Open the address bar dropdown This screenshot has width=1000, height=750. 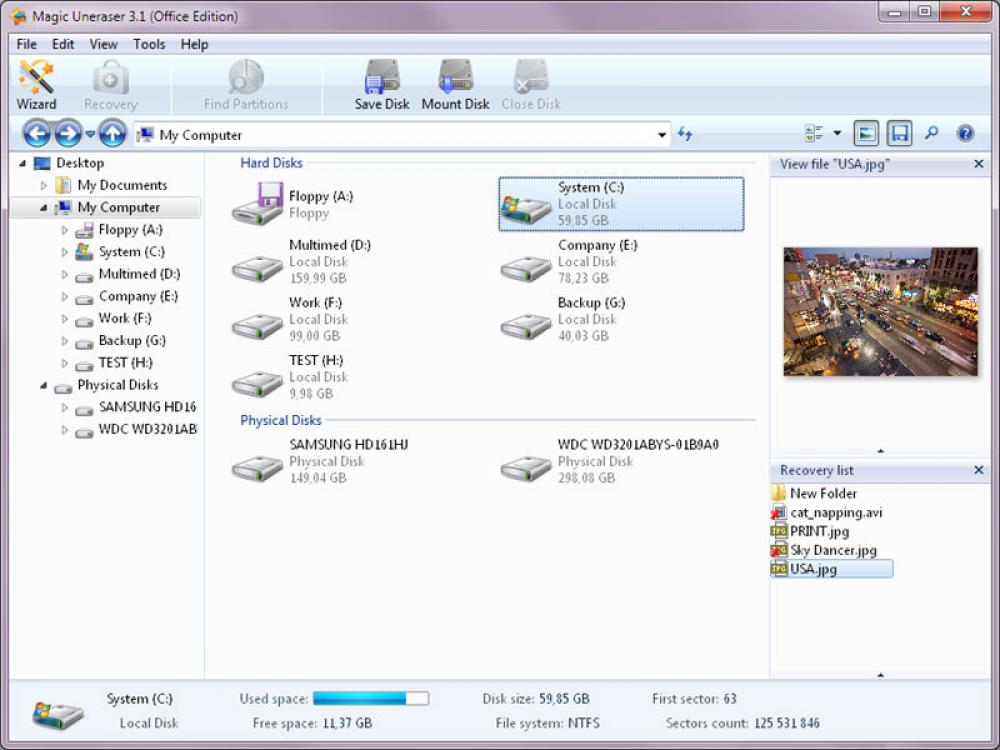point(661,134)
